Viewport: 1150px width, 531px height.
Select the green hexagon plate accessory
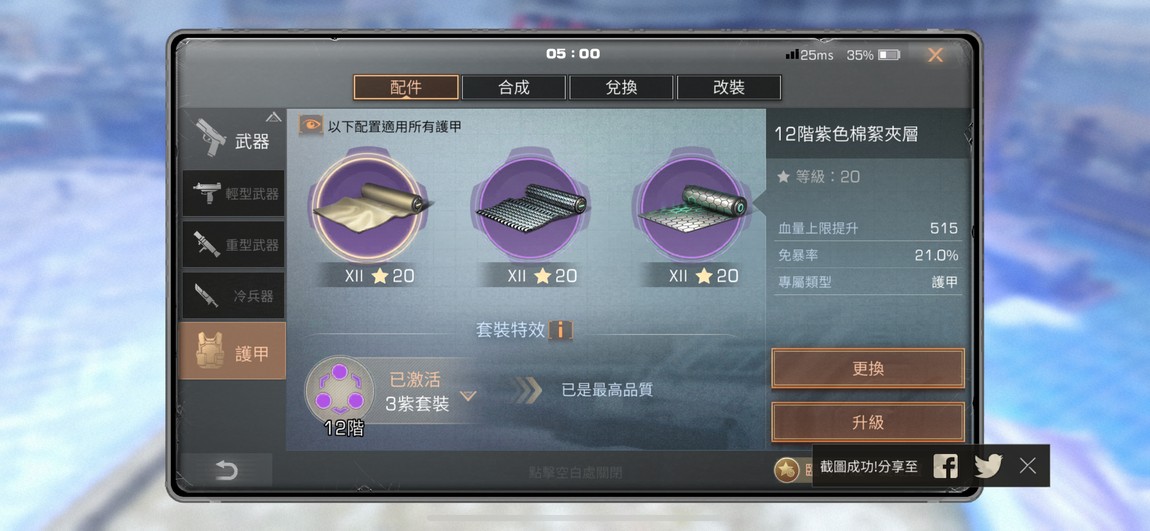[x=692, y=207]
